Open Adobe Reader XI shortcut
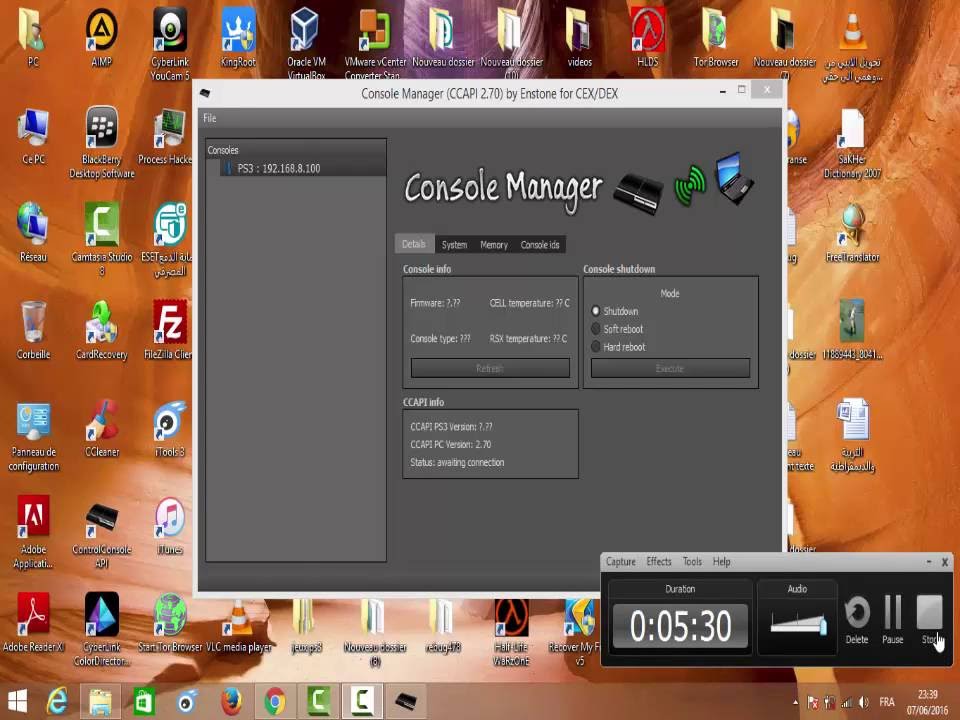 point(33,622)
